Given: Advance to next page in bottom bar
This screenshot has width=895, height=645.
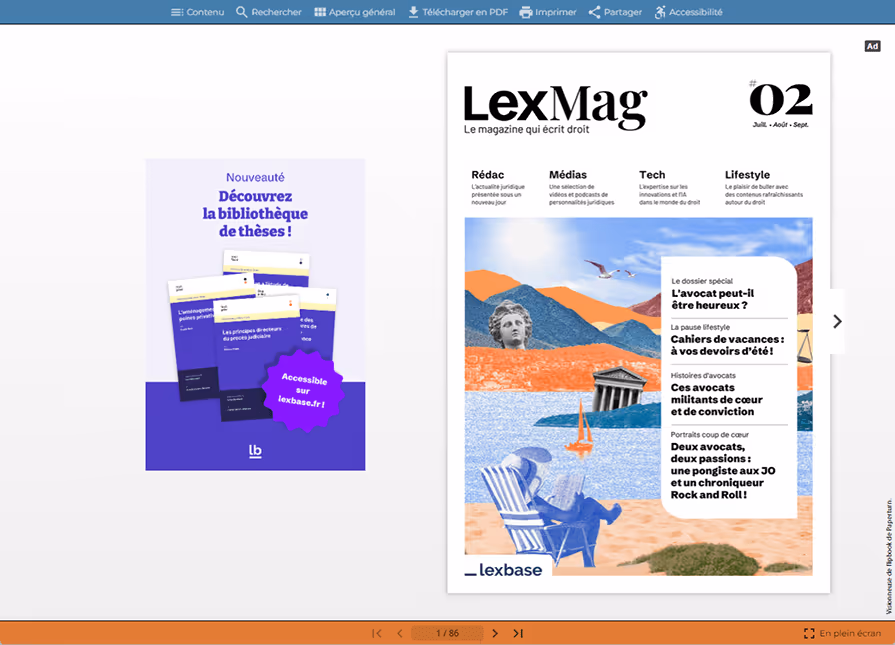Looking at the screenshot, I should pyautogui.click(x=495, y=633).
